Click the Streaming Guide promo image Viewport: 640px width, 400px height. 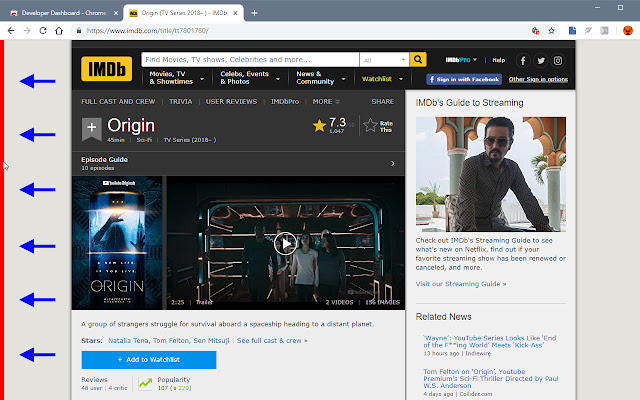point(491,174)
